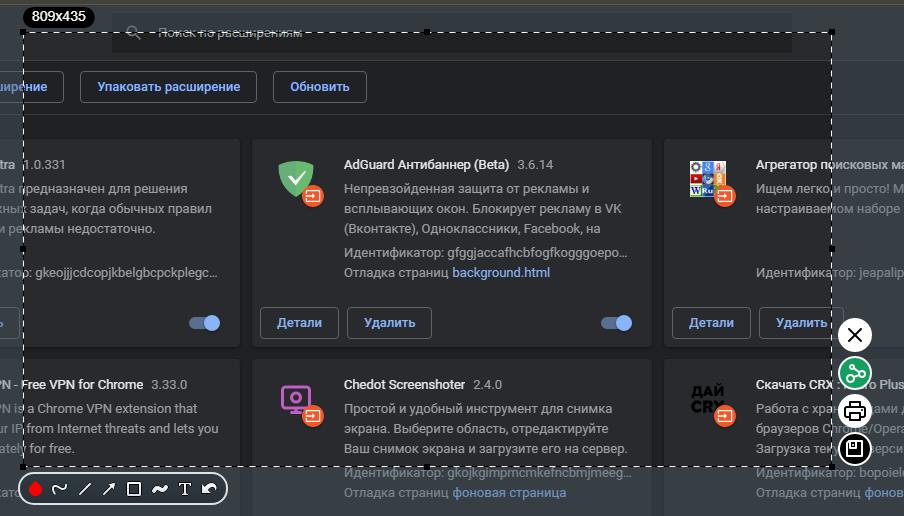Click the AdGuard green shield icon
Image resolution: width=904 pixels, height=516 pixels.
296,178
